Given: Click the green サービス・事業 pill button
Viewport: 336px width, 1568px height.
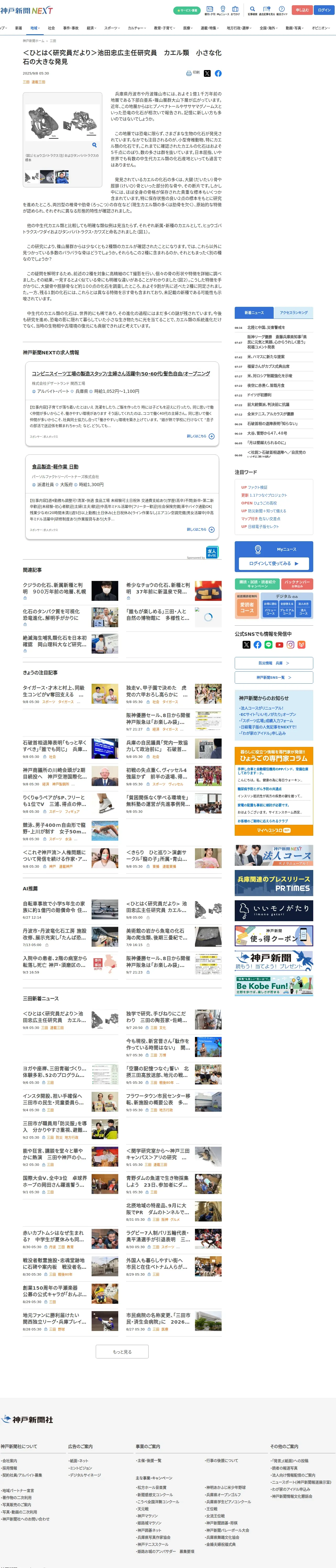Looking at the screenshot, I should [x=187, y=10].
